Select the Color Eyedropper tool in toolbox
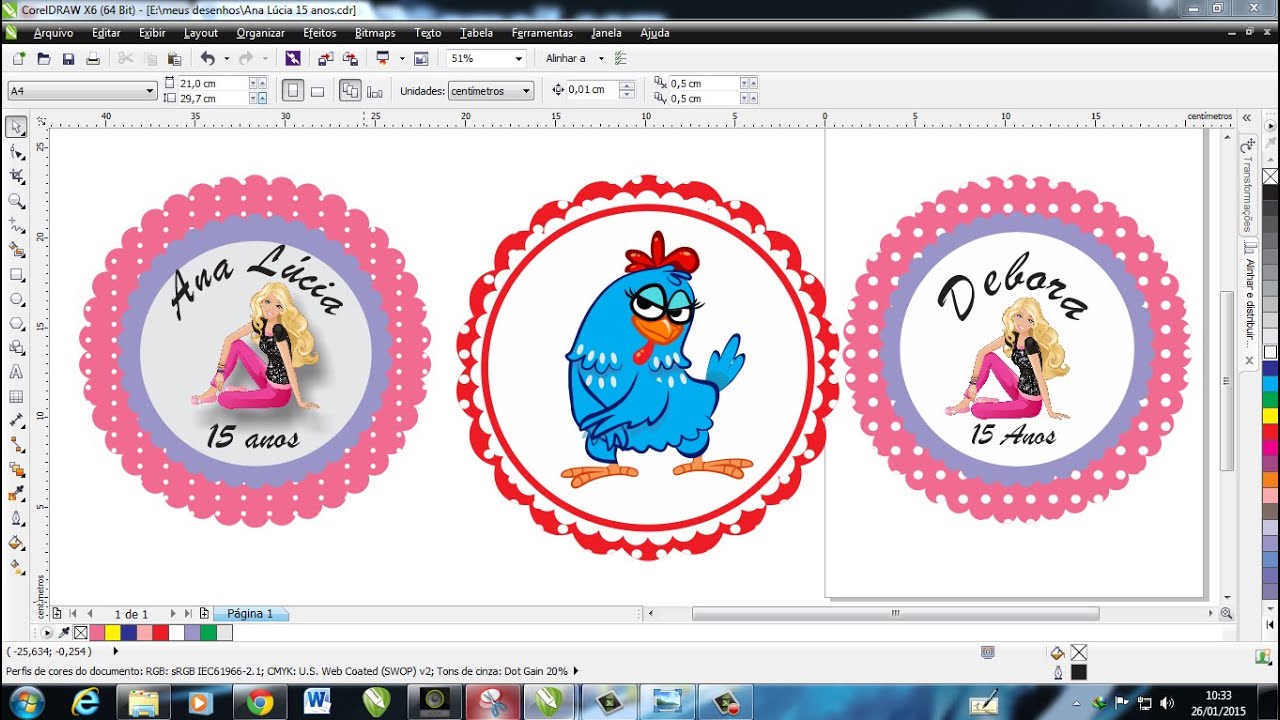The image size is (1280, 720). (16, 494)
